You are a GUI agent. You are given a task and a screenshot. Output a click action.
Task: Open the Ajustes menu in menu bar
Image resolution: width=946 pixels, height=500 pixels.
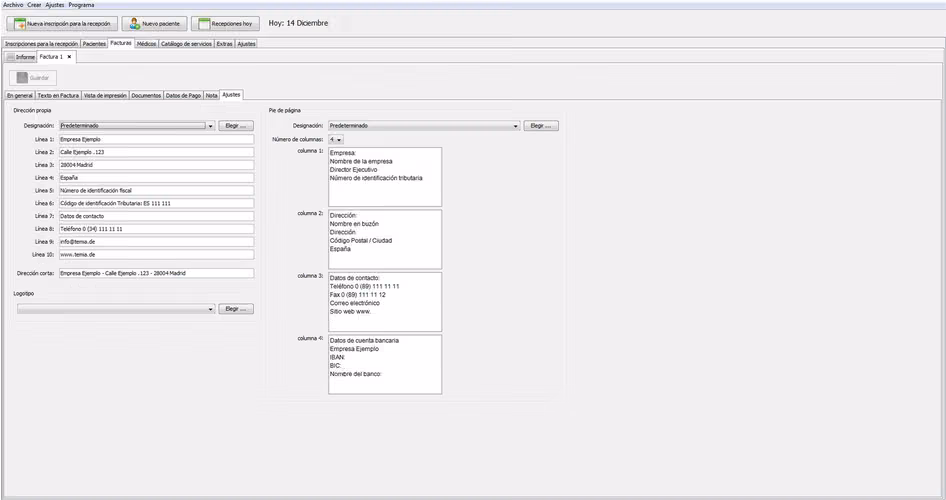[55, 5]
